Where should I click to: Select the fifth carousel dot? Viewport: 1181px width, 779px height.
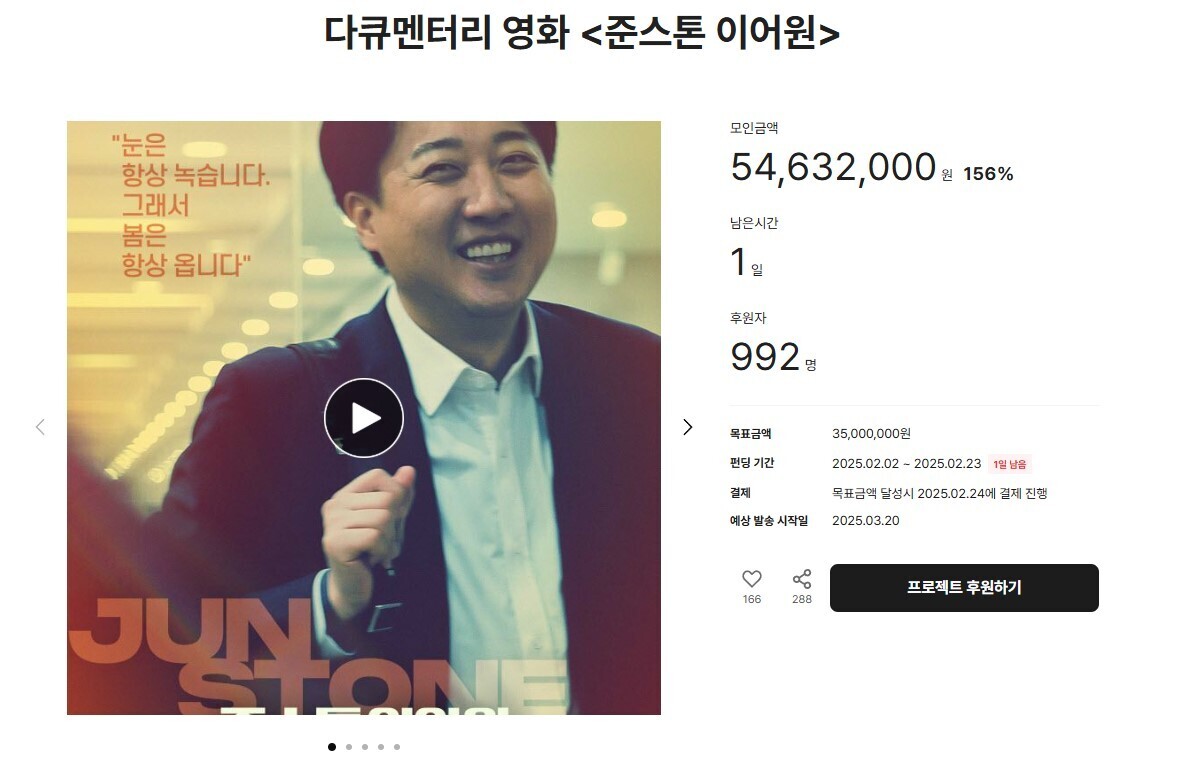pyautogui.click(x=397, y=747)
